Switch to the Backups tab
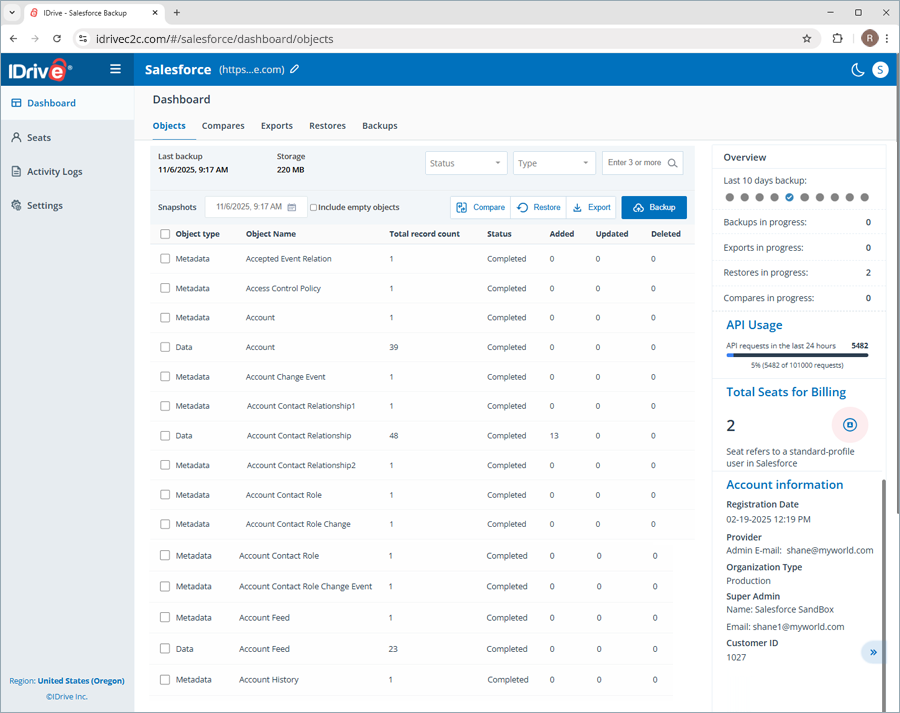The height and width of the screenshot is (713, 900). coord(379,126)
